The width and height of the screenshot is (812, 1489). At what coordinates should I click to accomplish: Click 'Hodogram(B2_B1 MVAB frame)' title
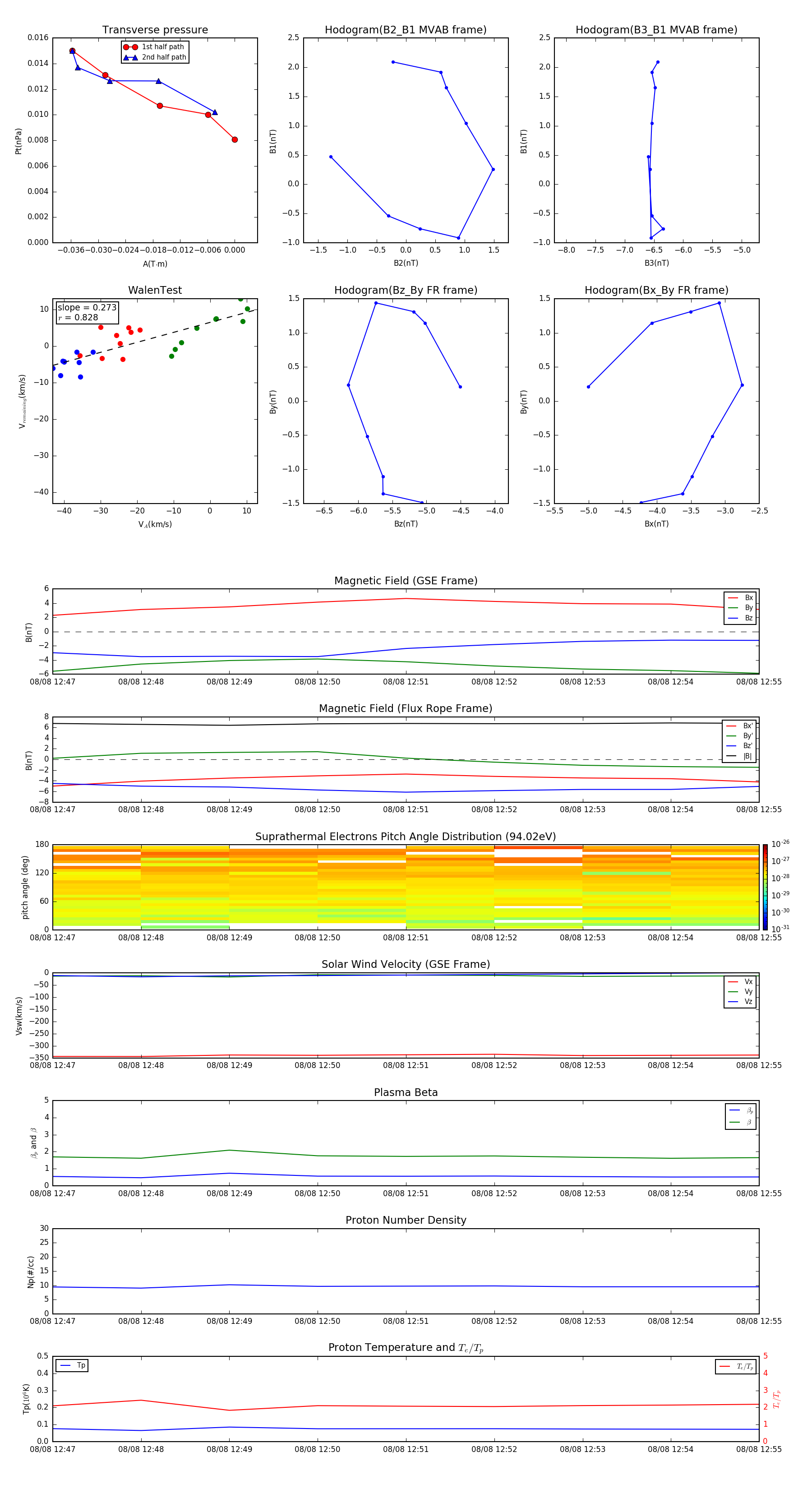coord(406,29)
